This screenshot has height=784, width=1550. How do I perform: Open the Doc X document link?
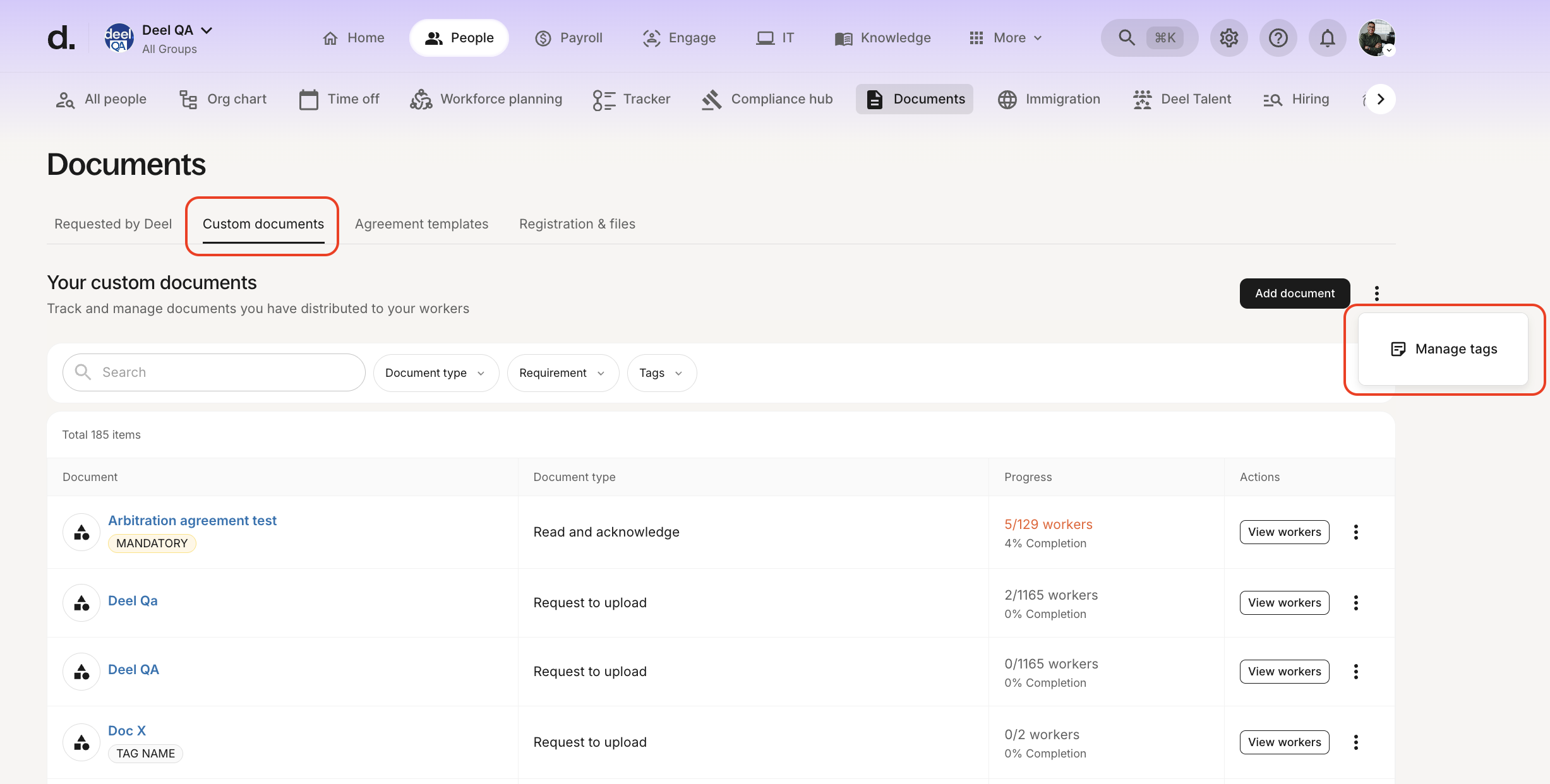tap(127, 731)
